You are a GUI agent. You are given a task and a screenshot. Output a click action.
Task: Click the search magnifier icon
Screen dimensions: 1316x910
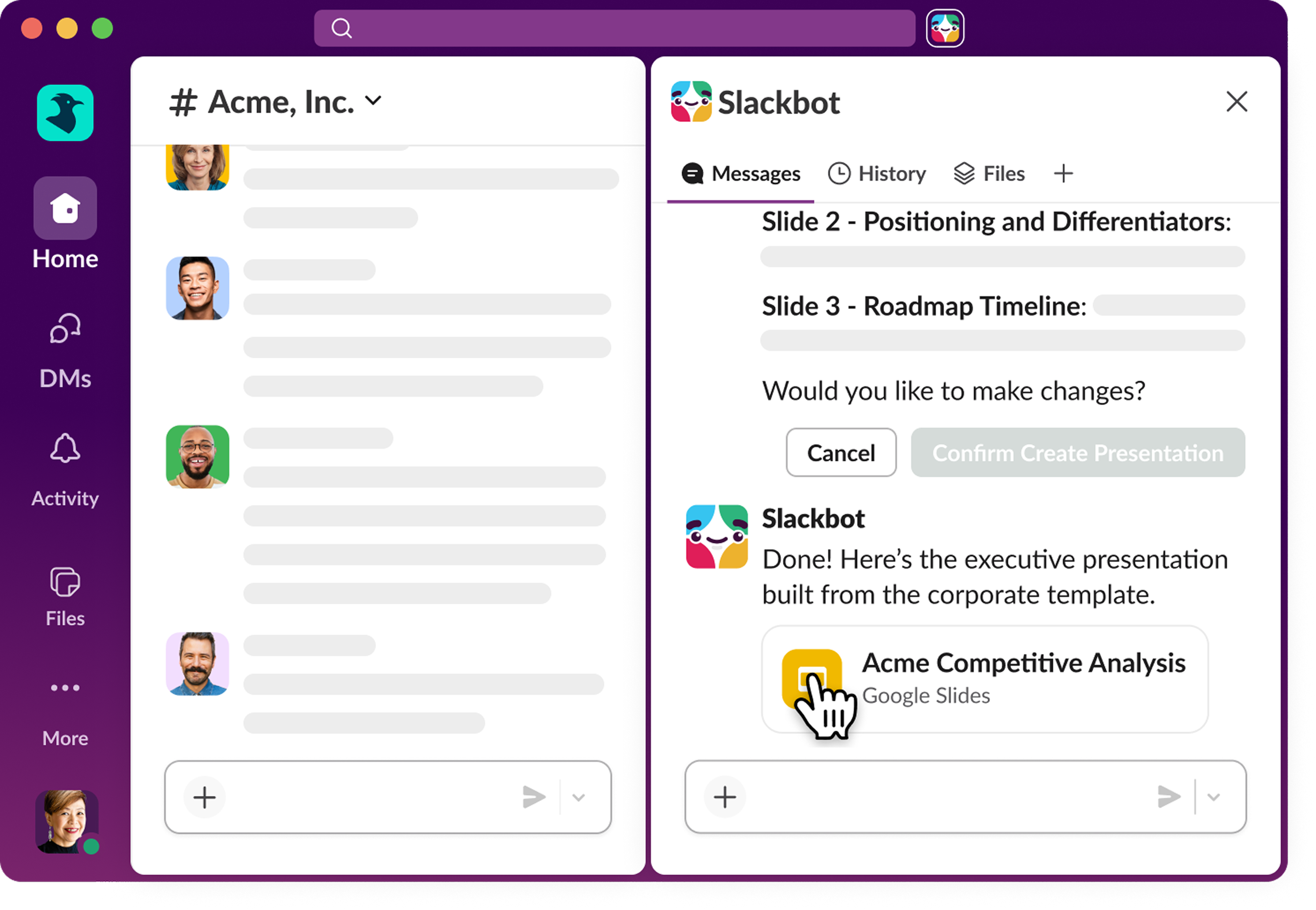pos(341,27)
